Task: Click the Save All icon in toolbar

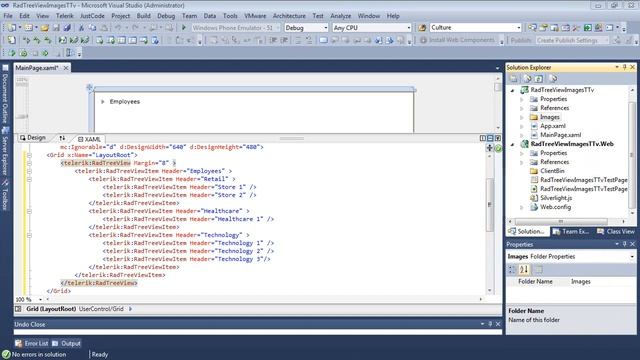Action: (67, 28)
